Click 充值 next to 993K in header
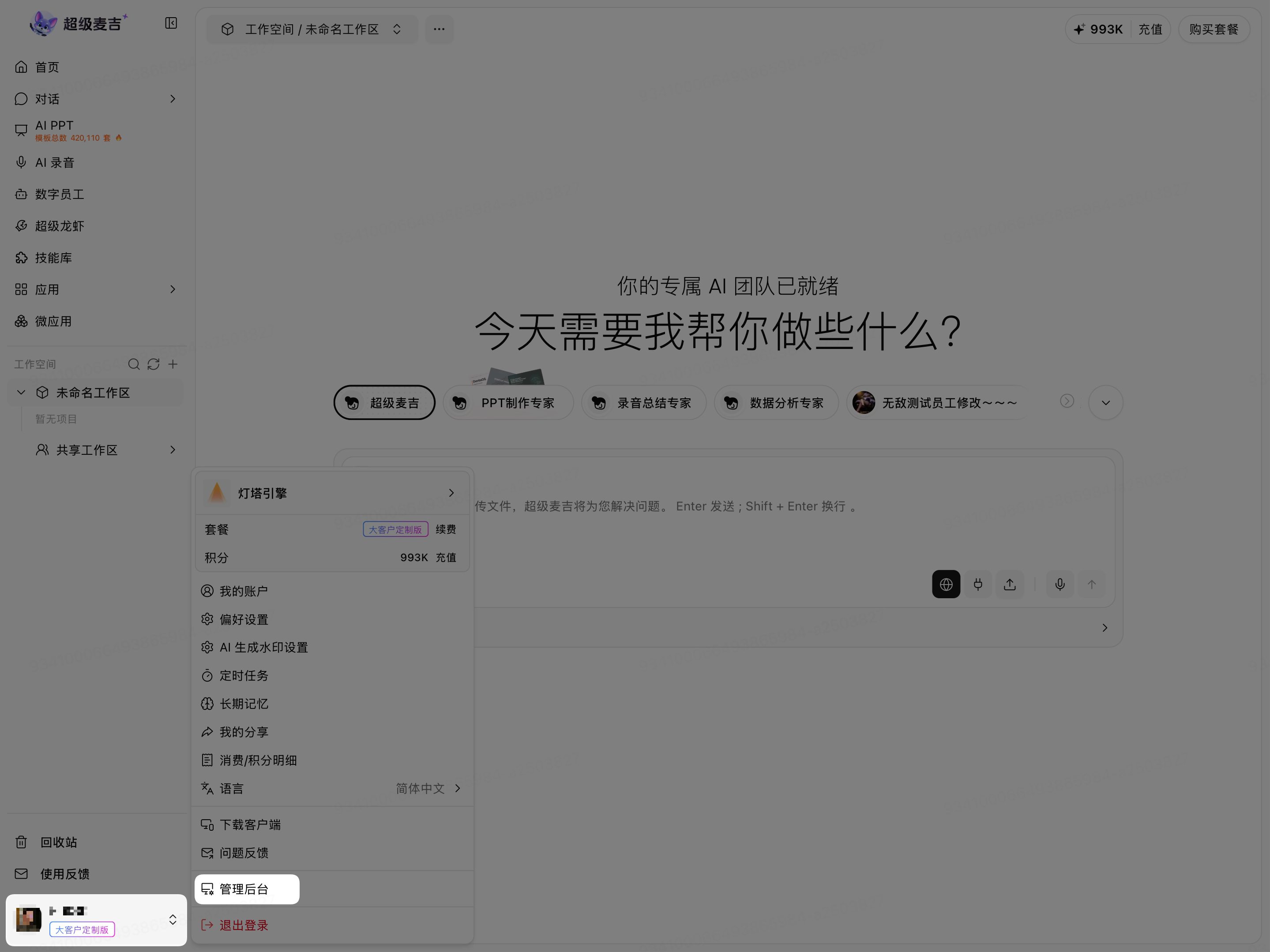This screenshot has height=952, width=1270. (x=1150, y=29)
